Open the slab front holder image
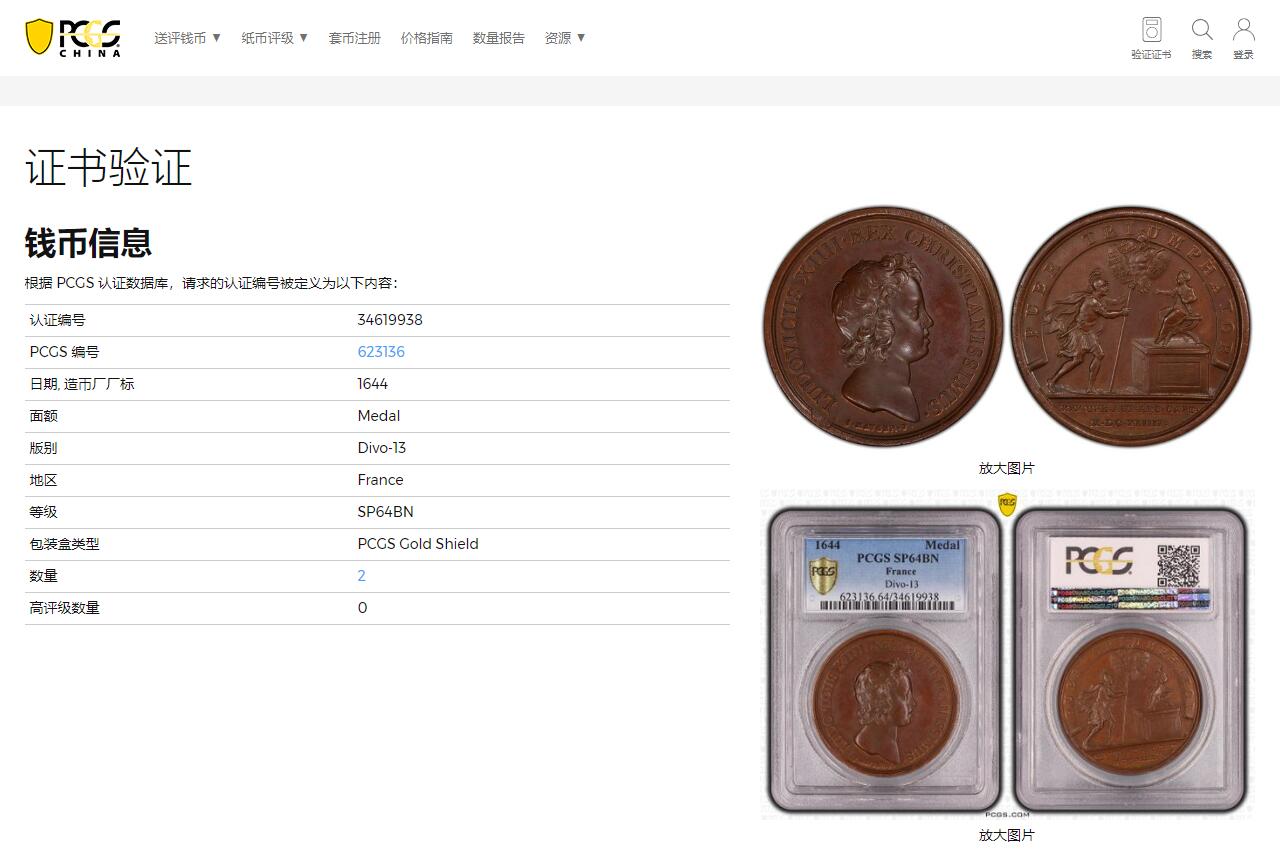The image size is (1280, 855). click(884, 660)
